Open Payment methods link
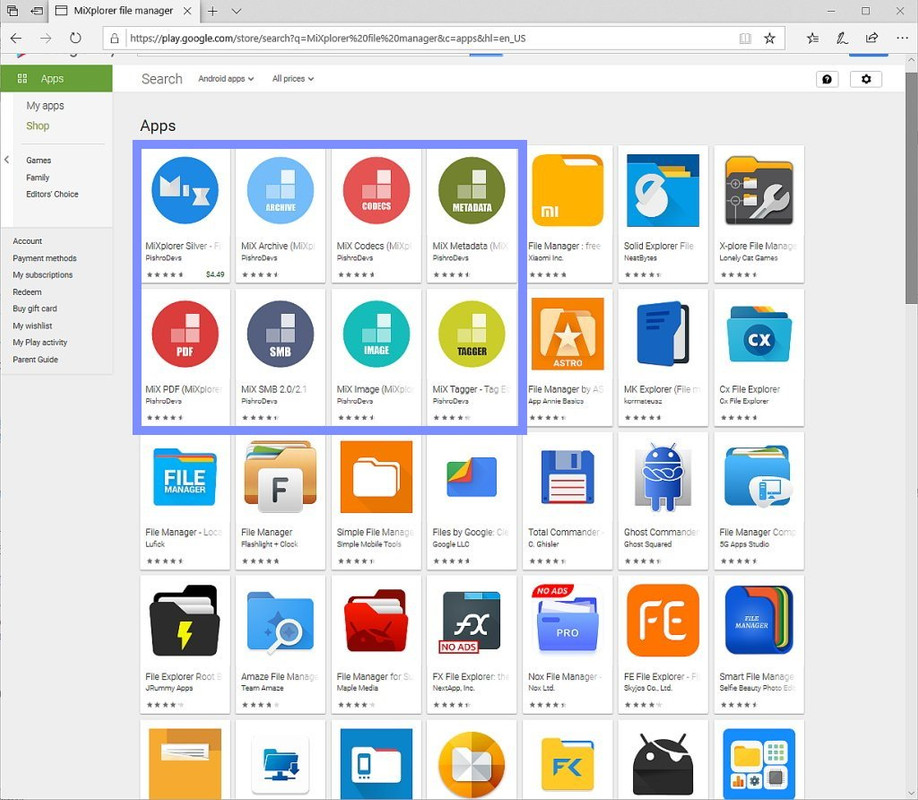918x800 pixels. pos(44,258)
